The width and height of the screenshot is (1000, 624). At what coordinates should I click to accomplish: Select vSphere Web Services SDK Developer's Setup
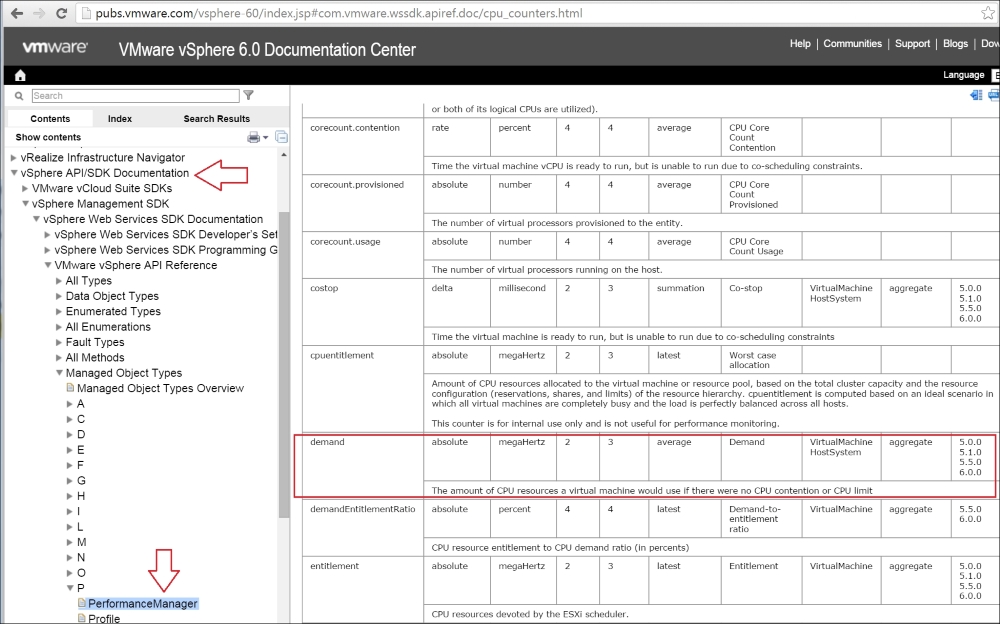[x=166, y=234]
